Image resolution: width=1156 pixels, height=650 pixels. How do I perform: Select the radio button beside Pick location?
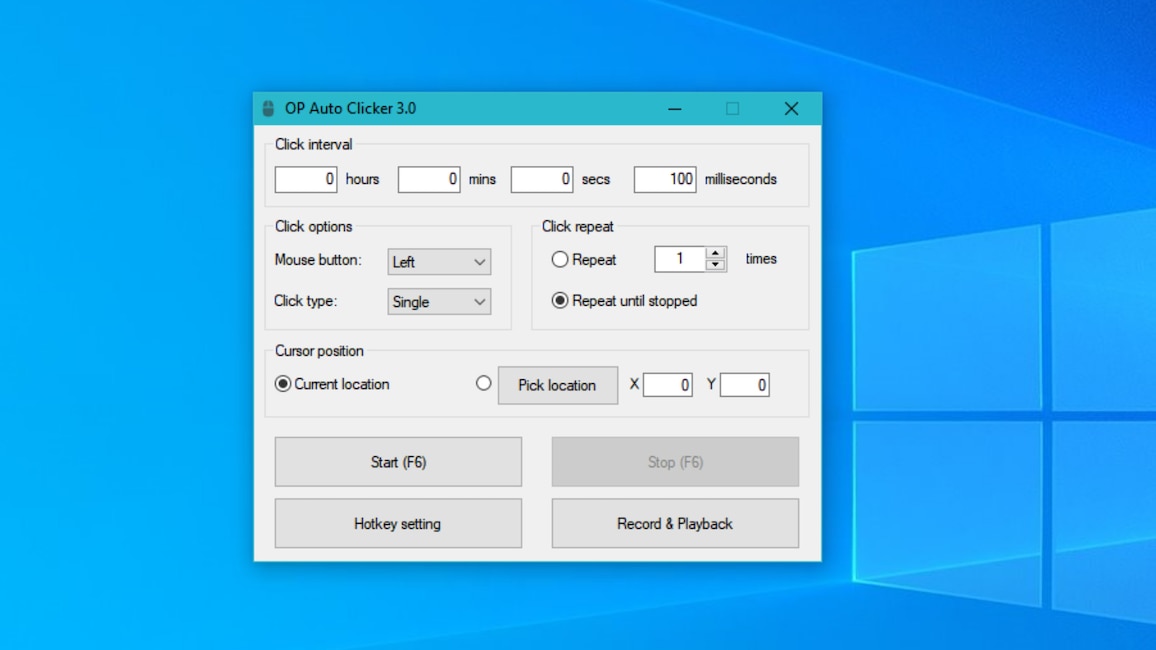pyautogui.click(x=484, y=383)
